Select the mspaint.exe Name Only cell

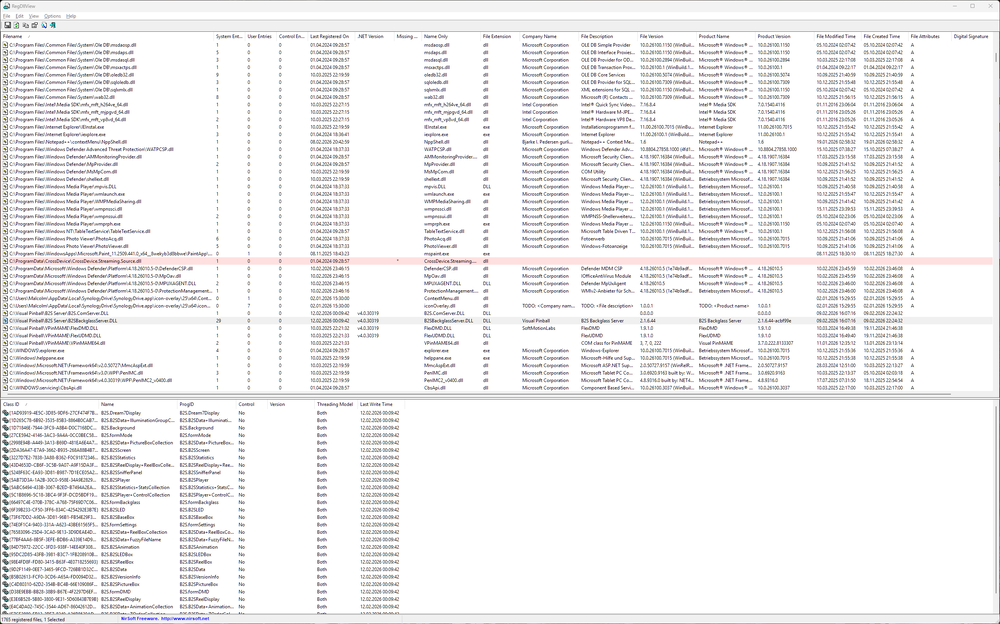437,253
